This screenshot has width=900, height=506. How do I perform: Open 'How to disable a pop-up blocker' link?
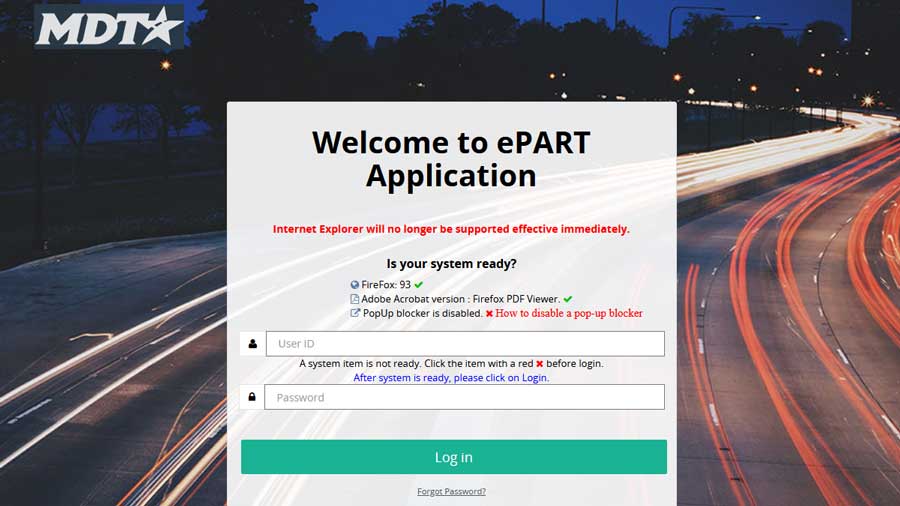[569, 313]
